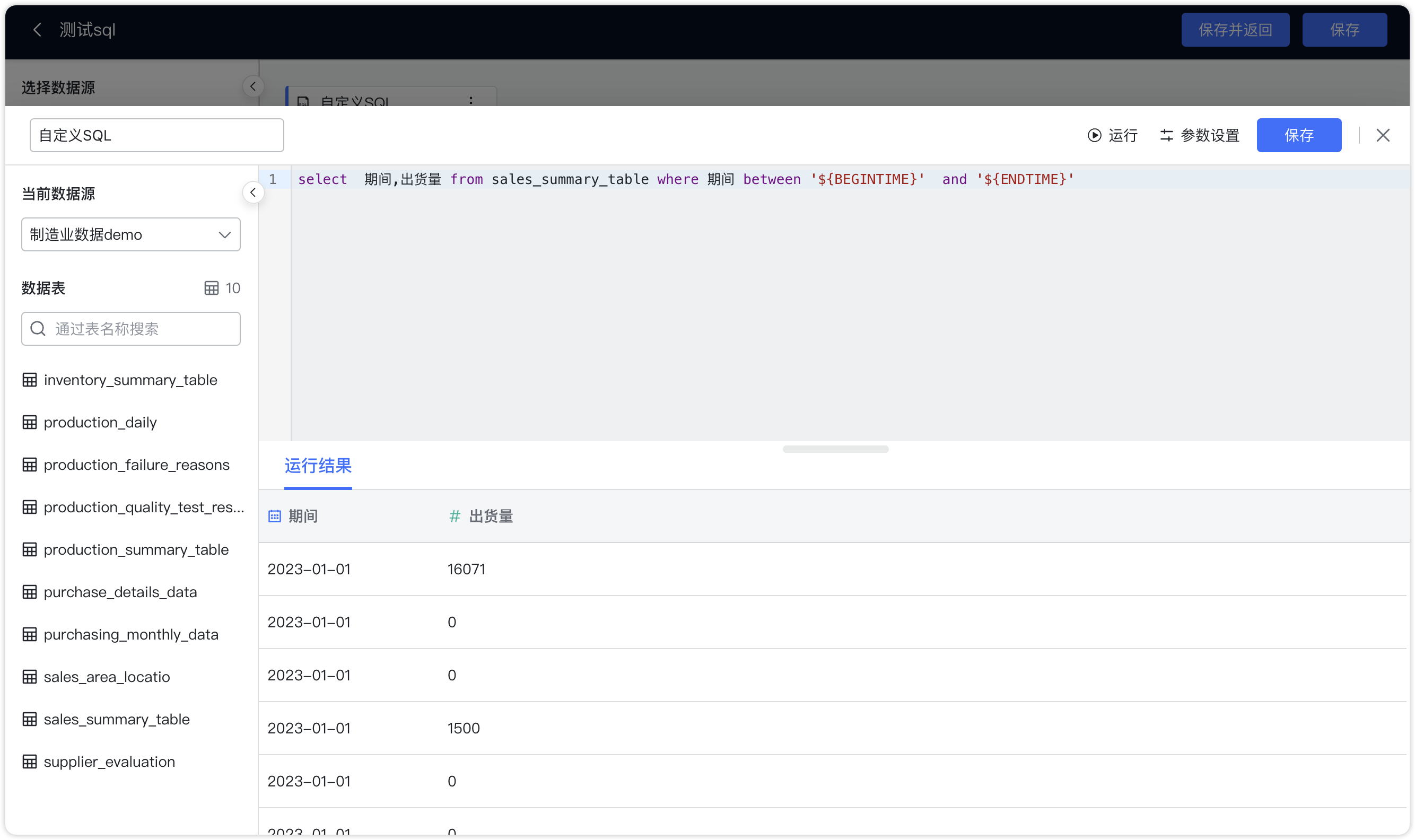
Task: Select production_daily from the table list
Action: (100, 422)
